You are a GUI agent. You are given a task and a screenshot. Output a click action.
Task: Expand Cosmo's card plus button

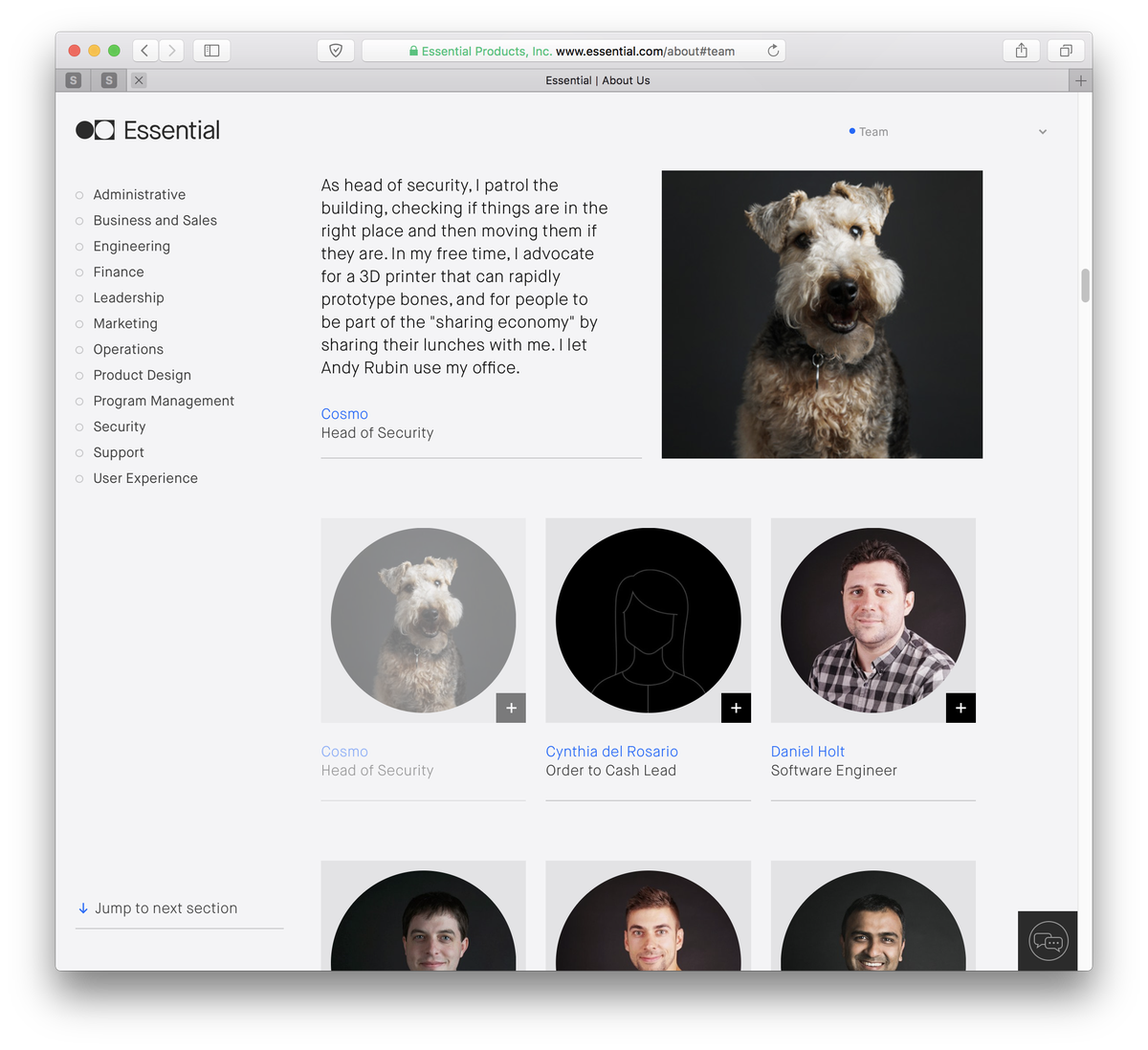511,708
